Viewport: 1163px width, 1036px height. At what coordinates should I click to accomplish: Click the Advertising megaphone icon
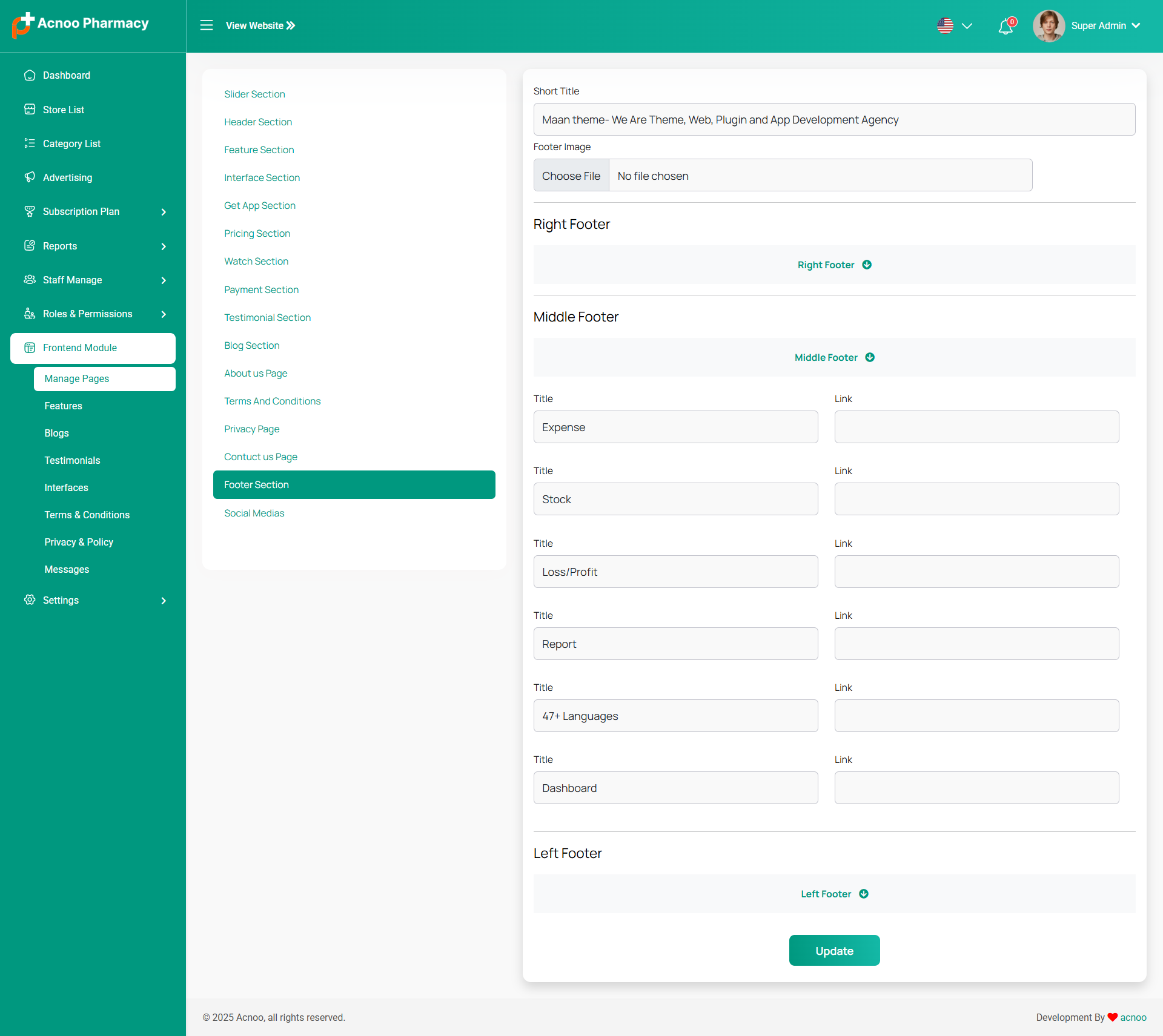click(x=30, y=177)
